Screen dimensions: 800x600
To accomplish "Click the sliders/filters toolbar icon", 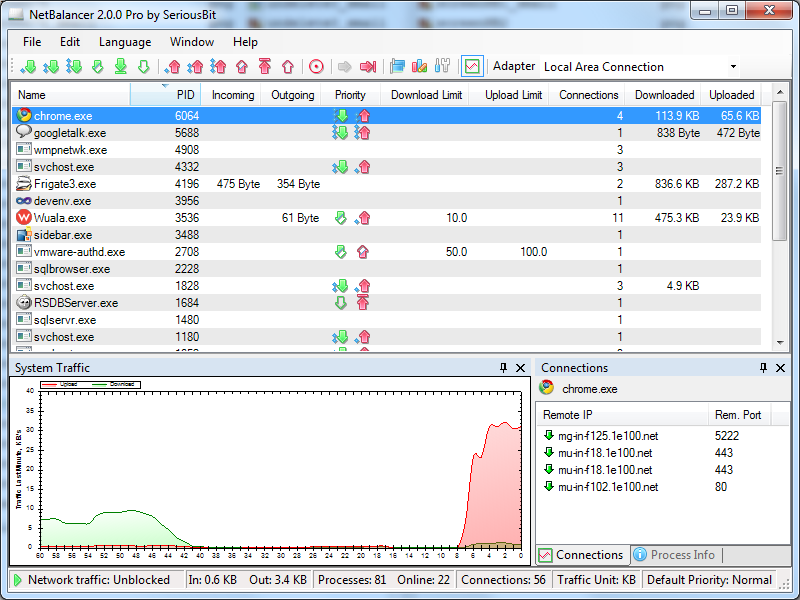I will click(443, 66).
